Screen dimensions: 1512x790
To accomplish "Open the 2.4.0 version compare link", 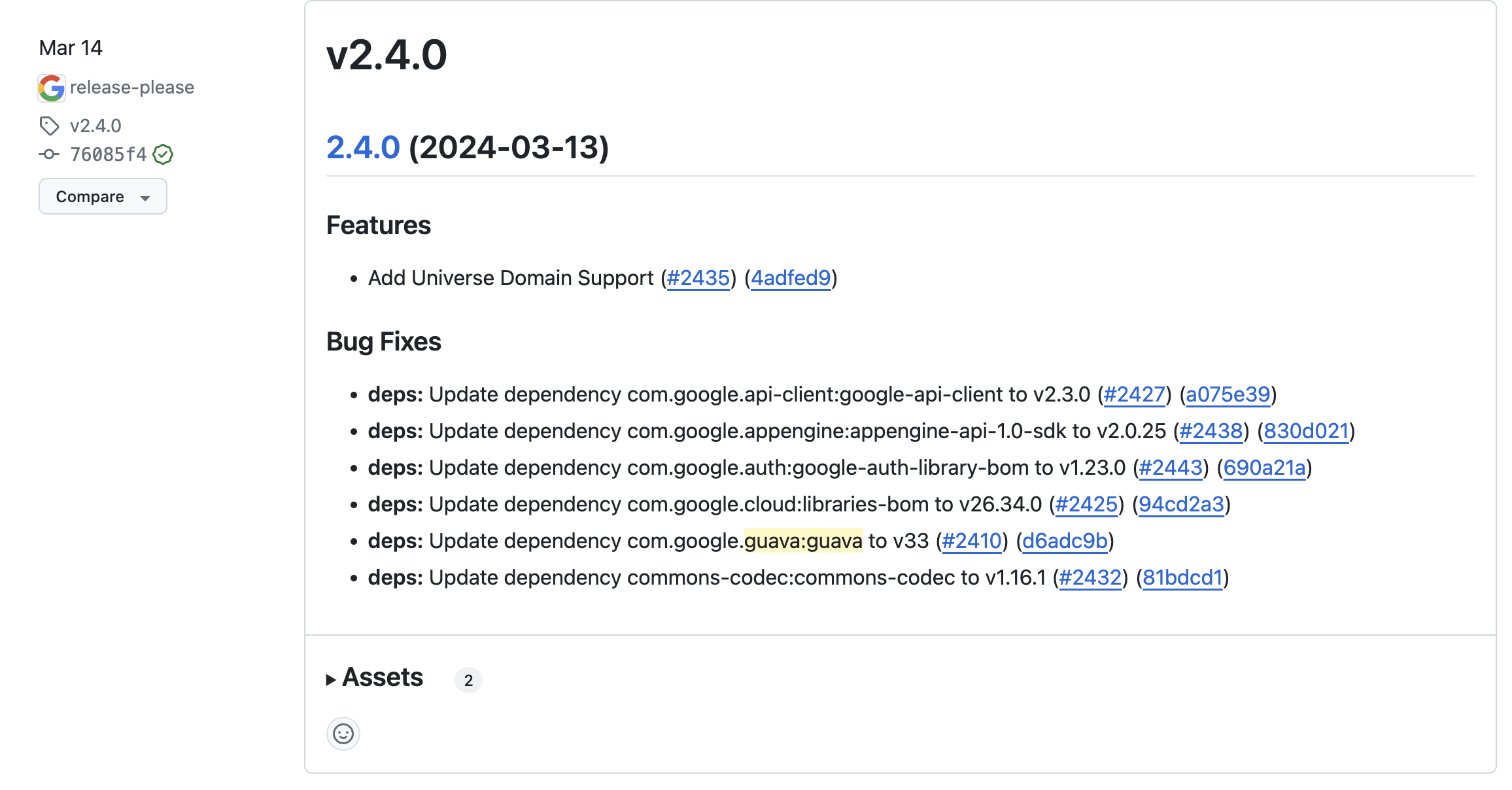I will point(363,147).
